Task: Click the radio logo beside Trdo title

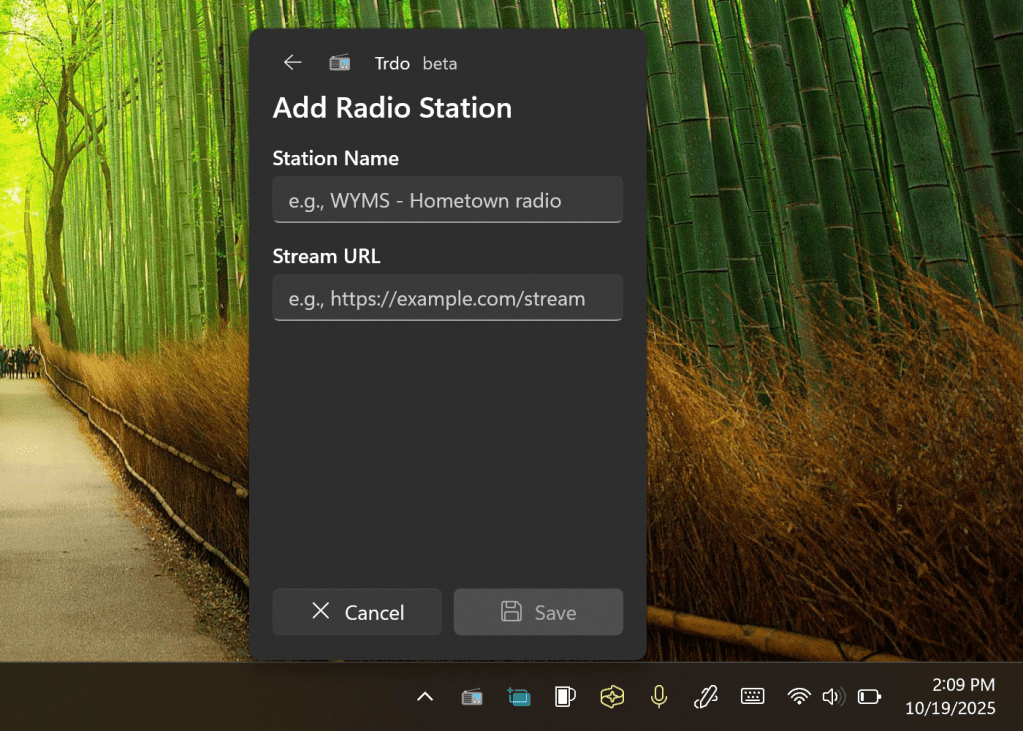Action: pos(340,63)
